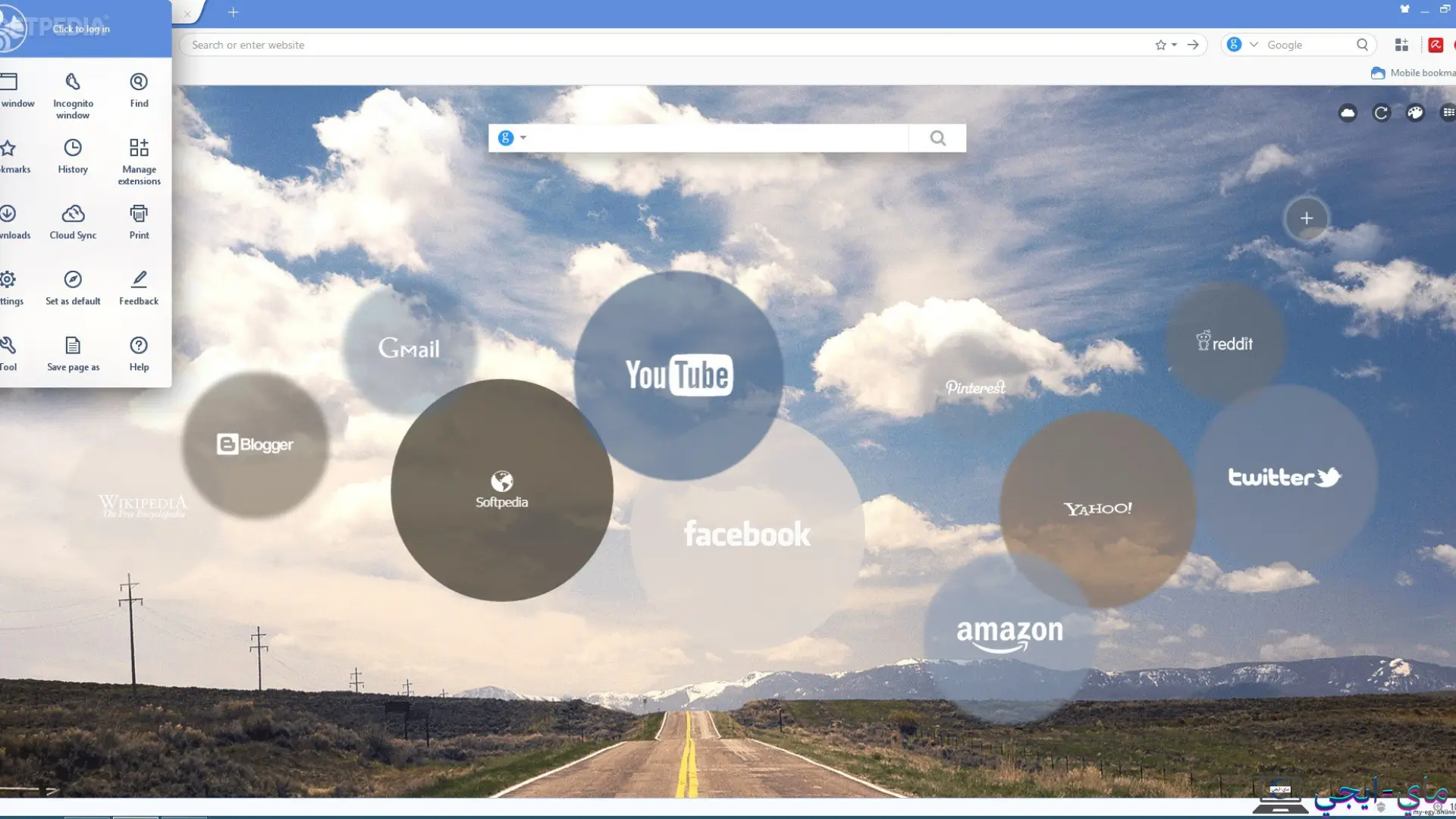1456x819 pixels.
Task: Open the theme palette icon
Action: 1415,113
